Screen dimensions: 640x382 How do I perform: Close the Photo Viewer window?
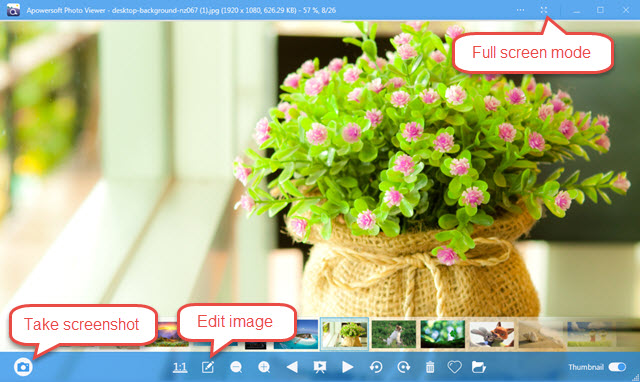click(x=626, y=10)
